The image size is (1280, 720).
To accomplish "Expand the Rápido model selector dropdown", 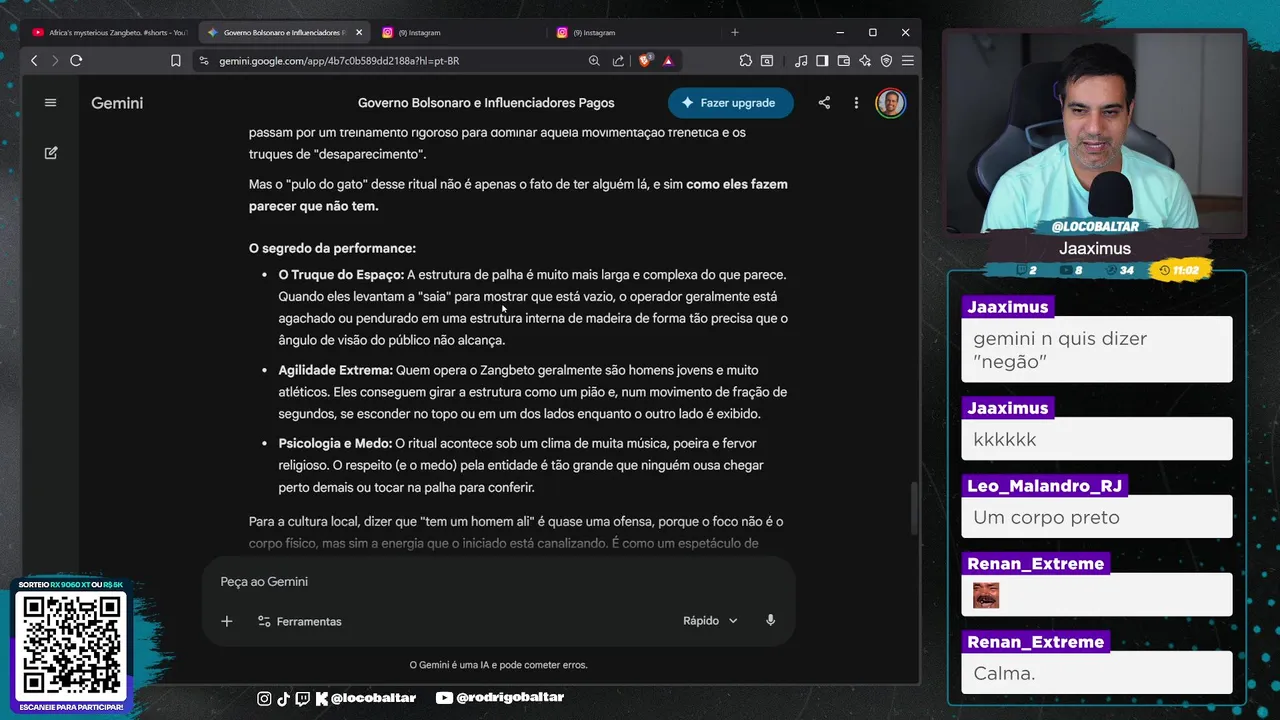I will pos(710,621).
